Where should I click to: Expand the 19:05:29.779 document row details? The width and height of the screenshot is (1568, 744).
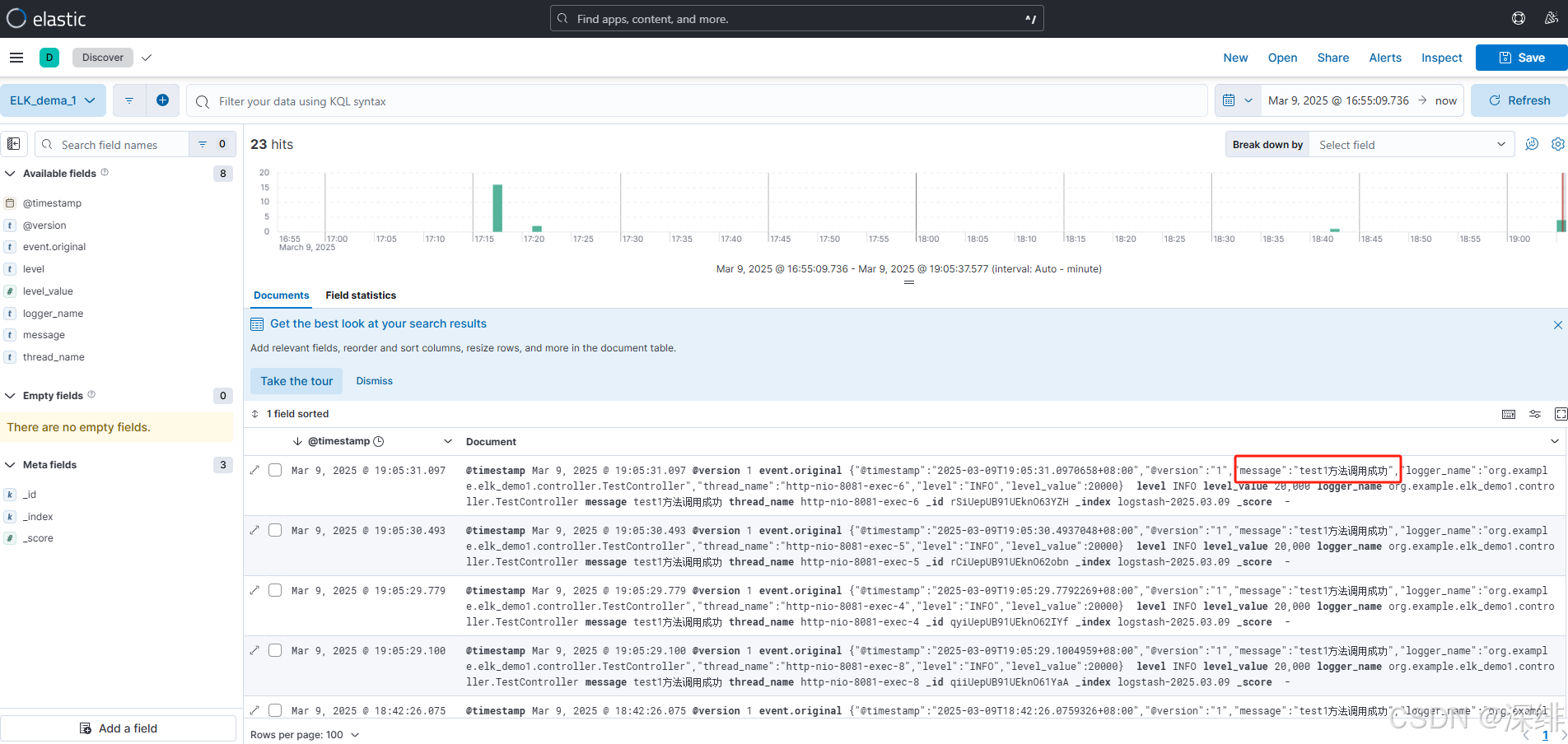(254, 590)
